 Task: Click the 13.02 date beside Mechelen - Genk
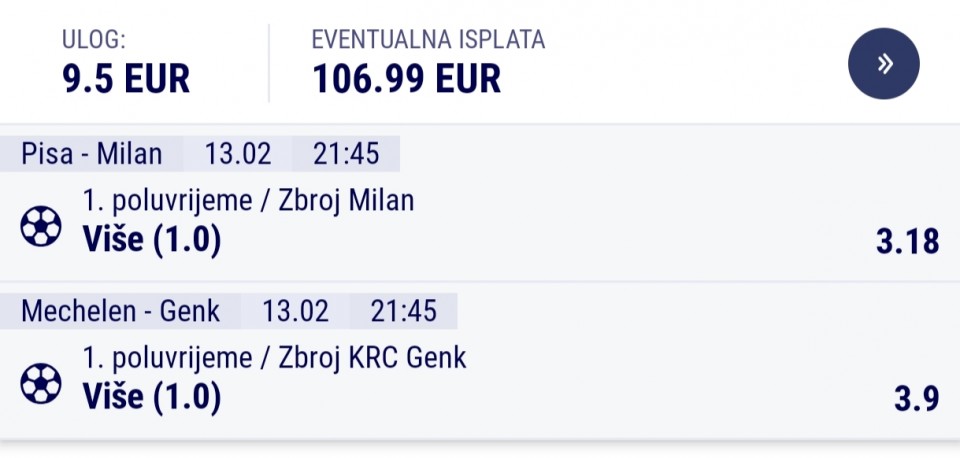point(296,311)
